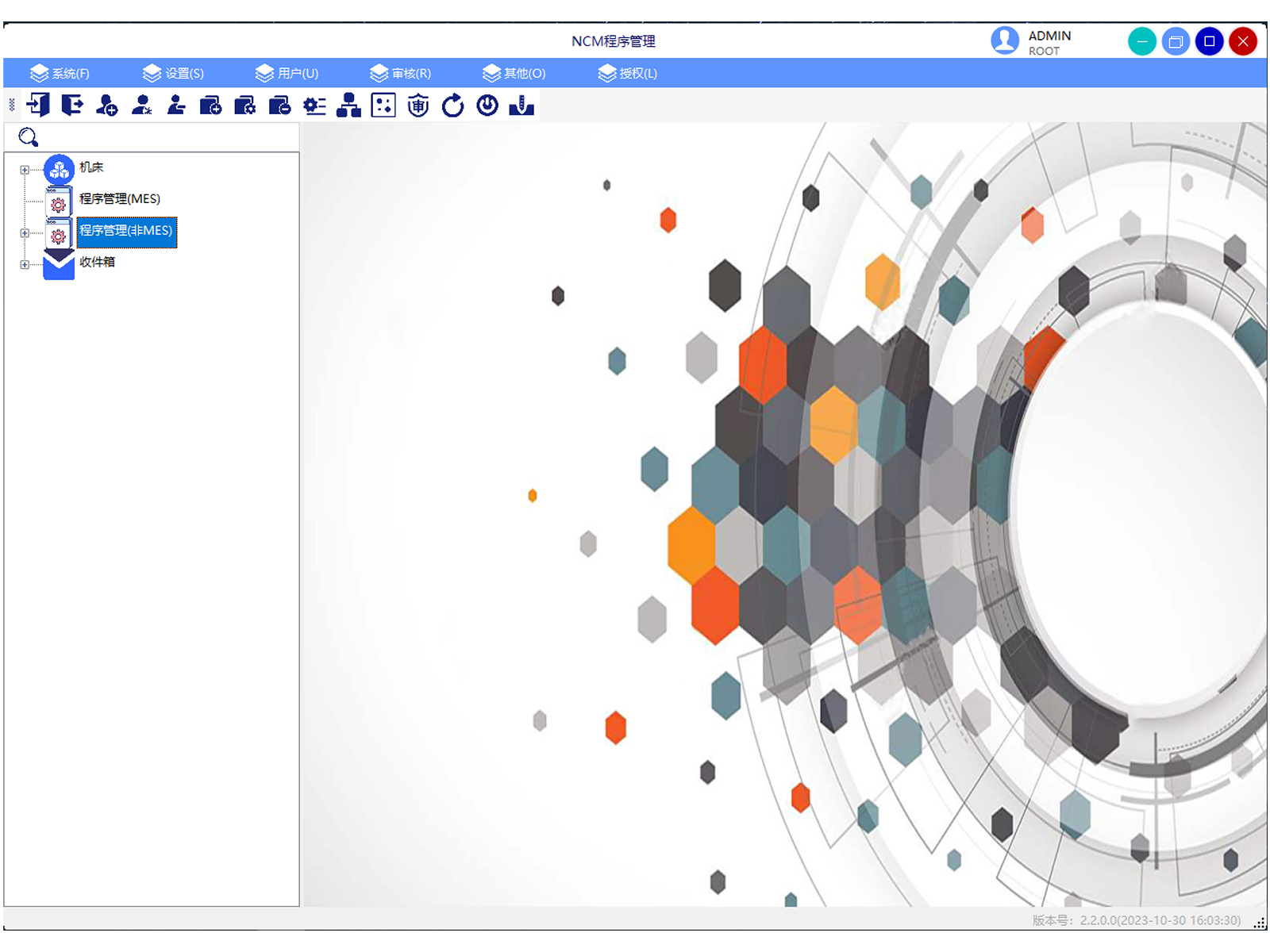Open the 审核(R) menu
This screenshot has width=1270, height=952.
[400, 73]
